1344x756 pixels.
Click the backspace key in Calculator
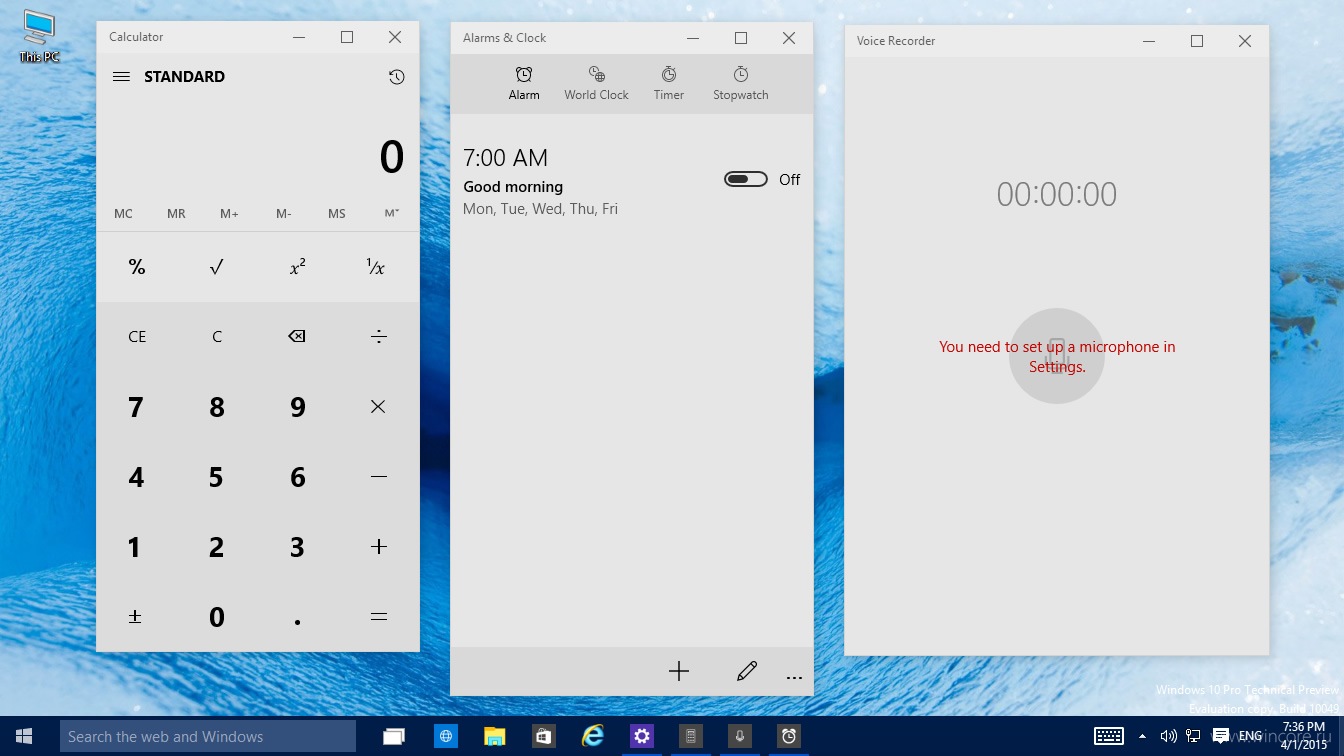pyautogui.click(x=297, y=337)
